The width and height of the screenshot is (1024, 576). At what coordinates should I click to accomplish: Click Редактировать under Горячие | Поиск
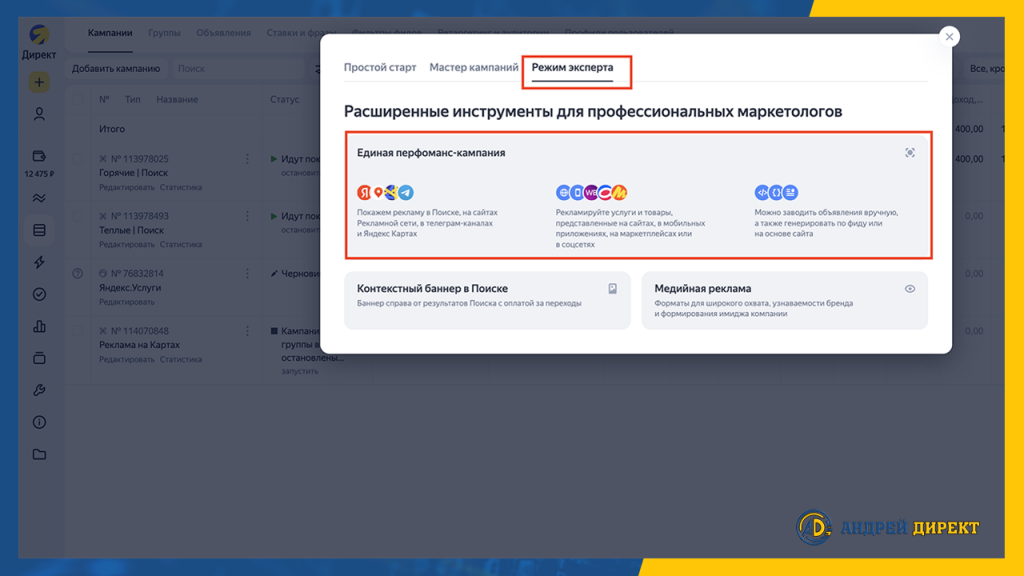127,187
